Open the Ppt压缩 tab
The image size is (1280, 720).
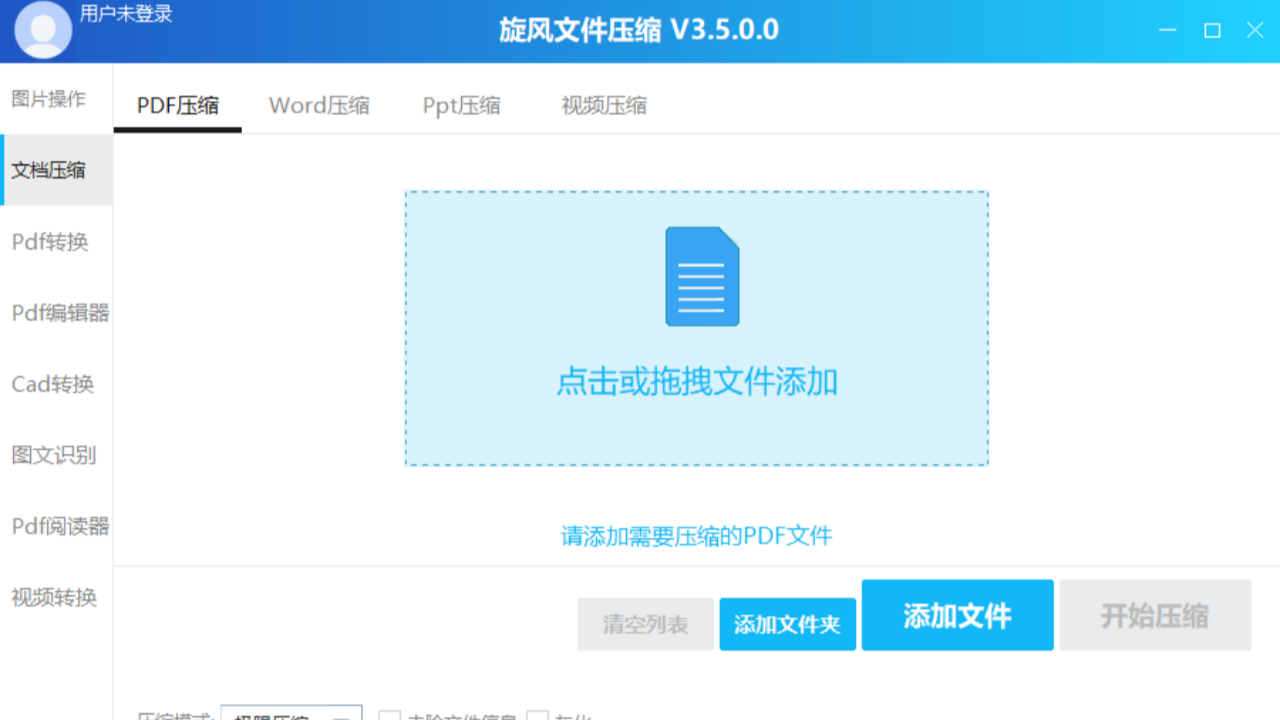460,104
